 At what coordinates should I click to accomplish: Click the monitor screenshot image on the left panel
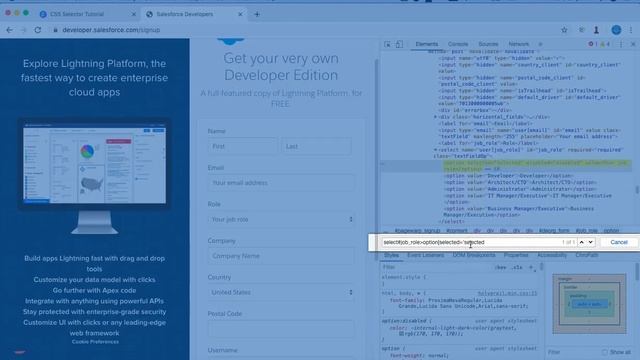(x=94, y=176)
